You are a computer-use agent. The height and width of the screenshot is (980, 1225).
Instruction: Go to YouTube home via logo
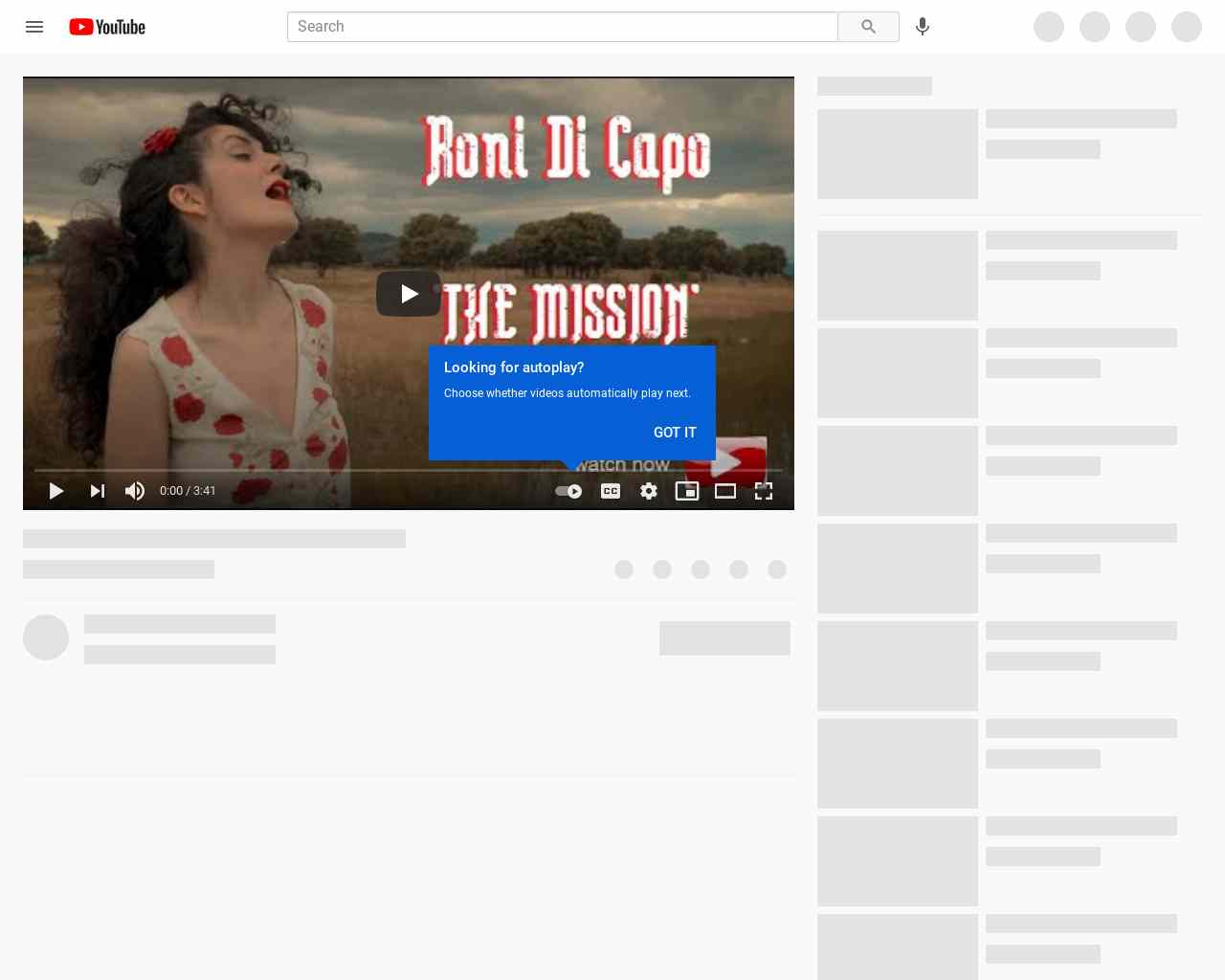[x=107, y=27]
